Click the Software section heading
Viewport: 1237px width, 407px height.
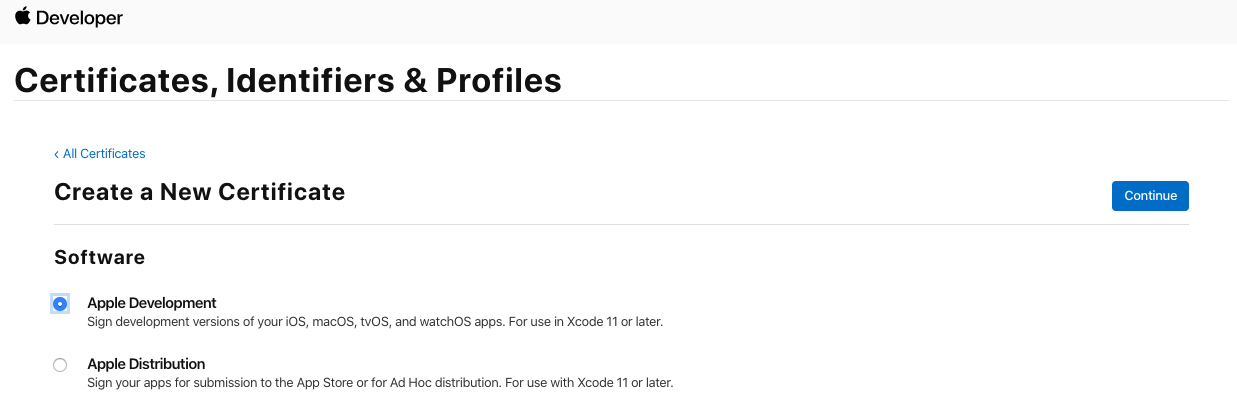pos(99,258)
